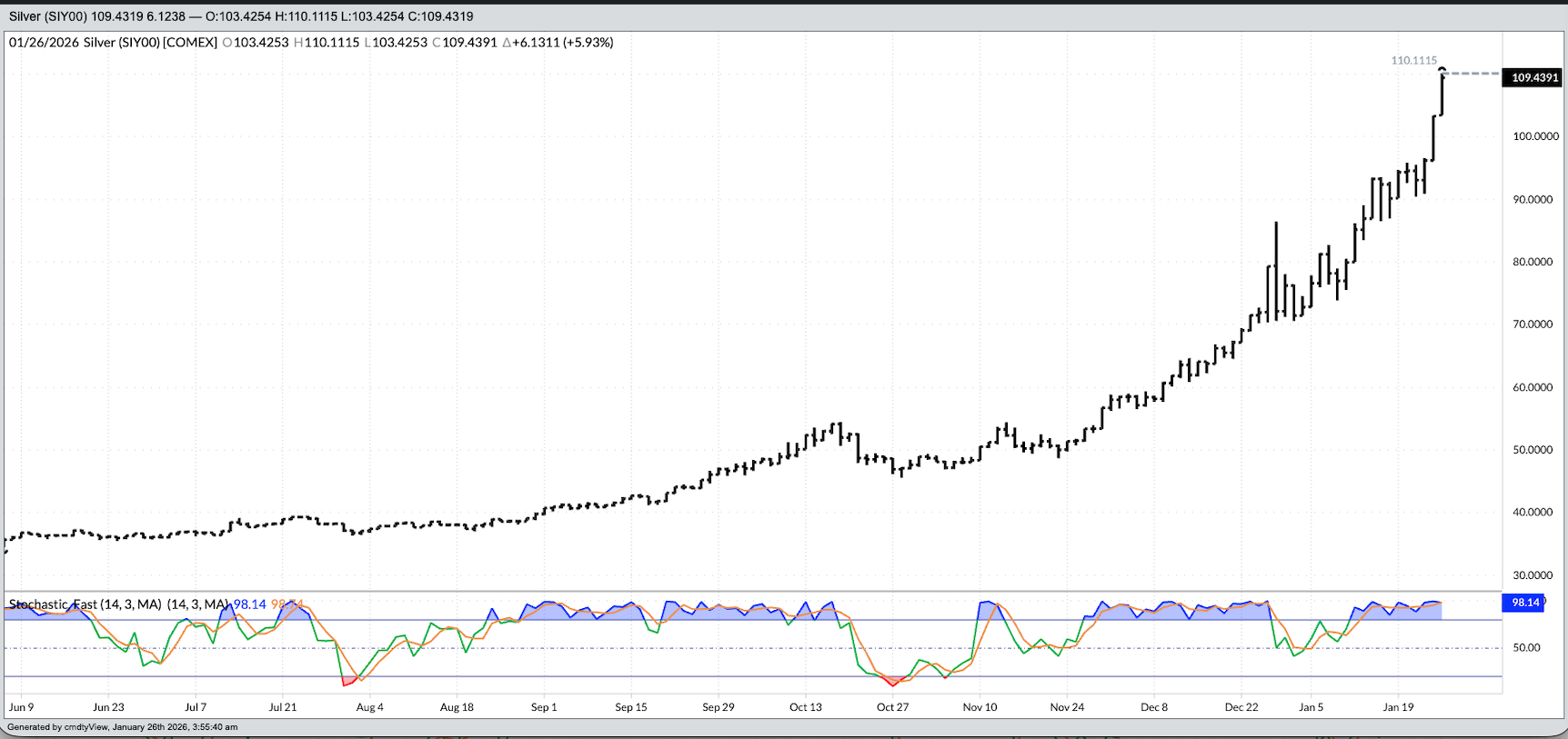Click the 50.0000 price axis label

tap(1533, 450)
